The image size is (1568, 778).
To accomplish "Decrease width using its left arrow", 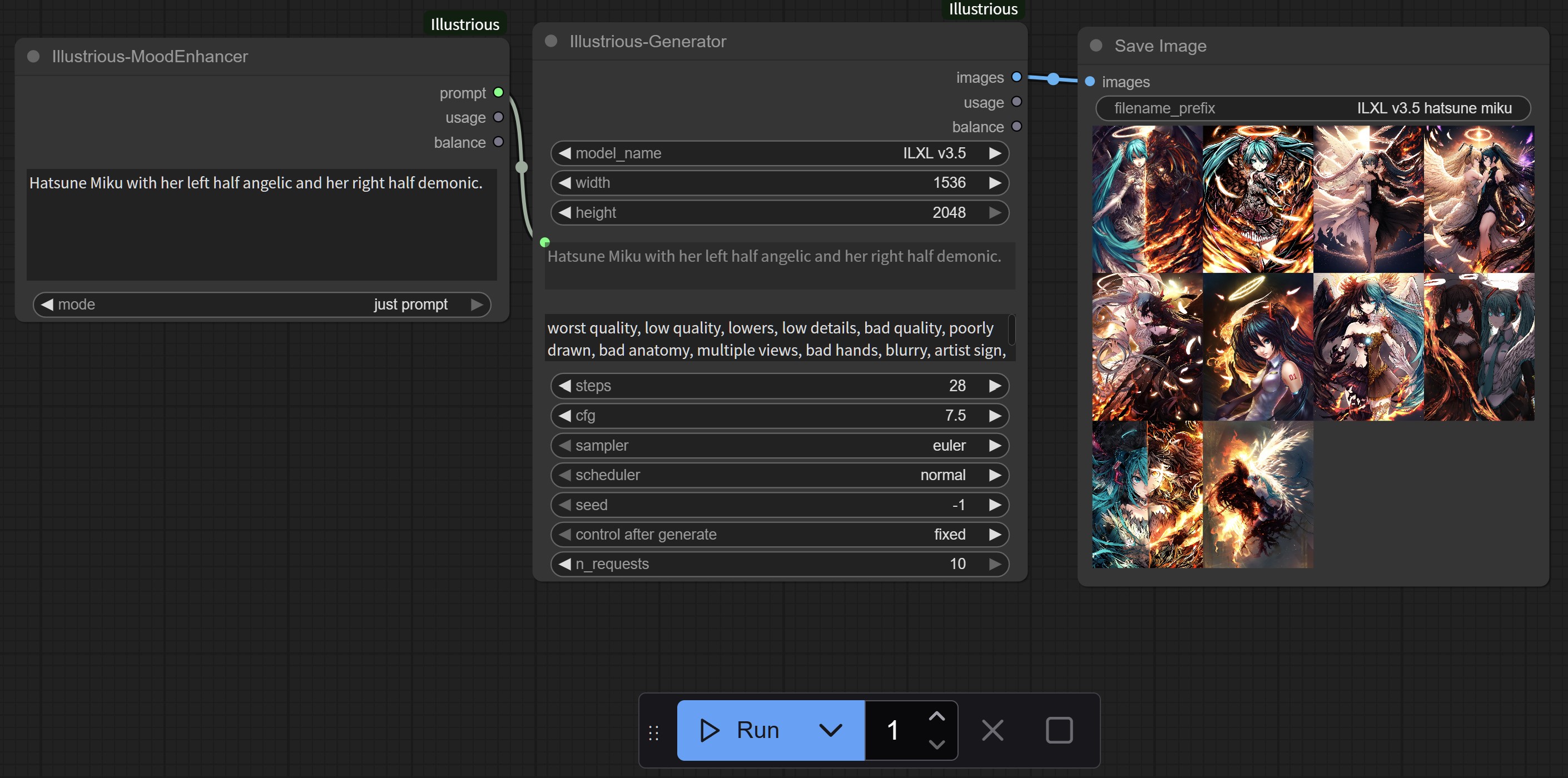I will click(565, 182).
